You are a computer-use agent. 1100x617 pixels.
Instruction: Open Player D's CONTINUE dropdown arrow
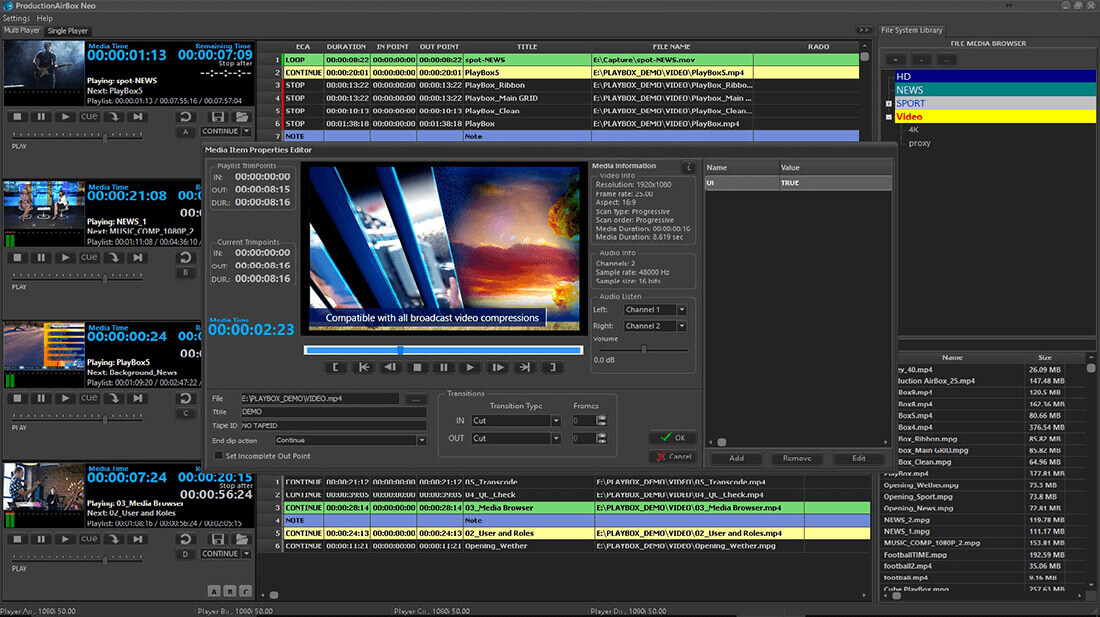(247, 553)
